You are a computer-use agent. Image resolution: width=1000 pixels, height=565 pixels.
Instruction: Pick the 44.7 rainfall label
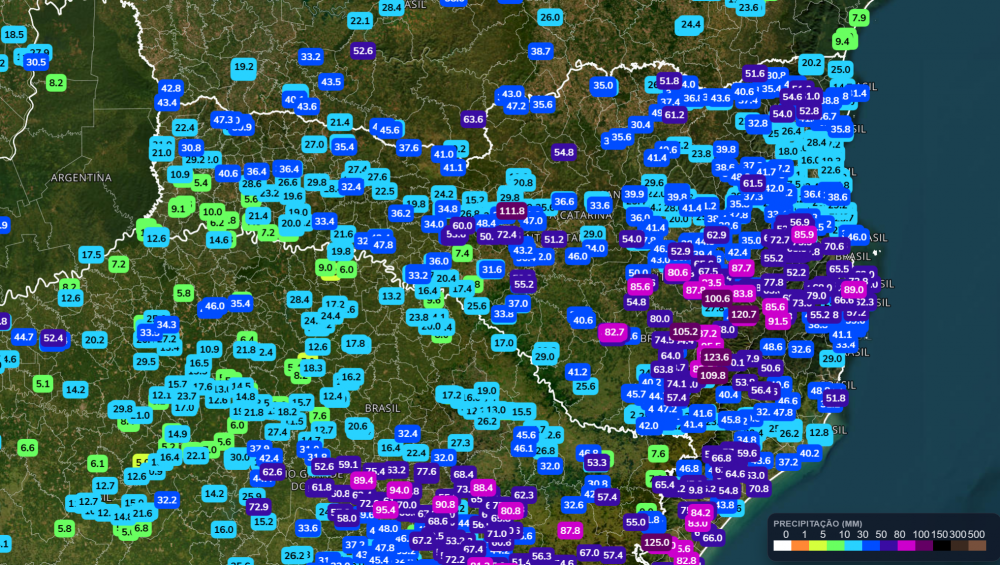24,337
